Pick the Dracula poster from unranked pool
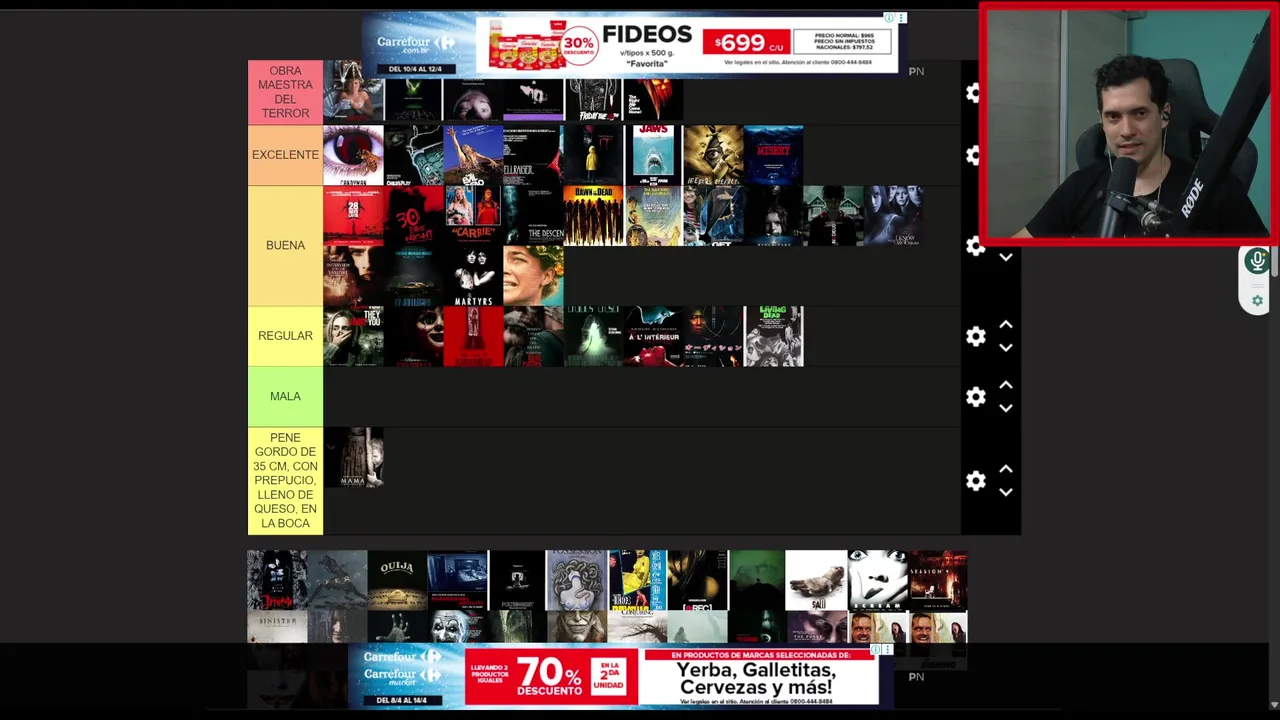Viewport: 1280px width, 720px height. point(277,580)
